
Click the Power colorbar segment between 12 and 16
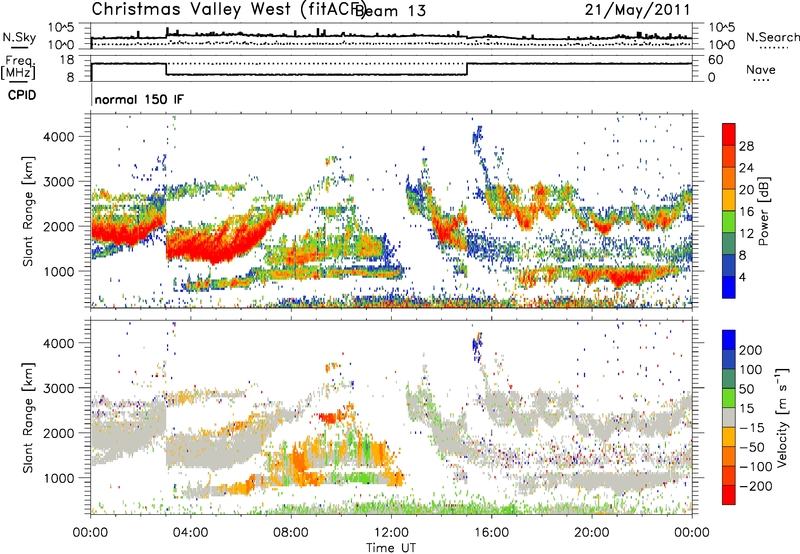point(729,221)
